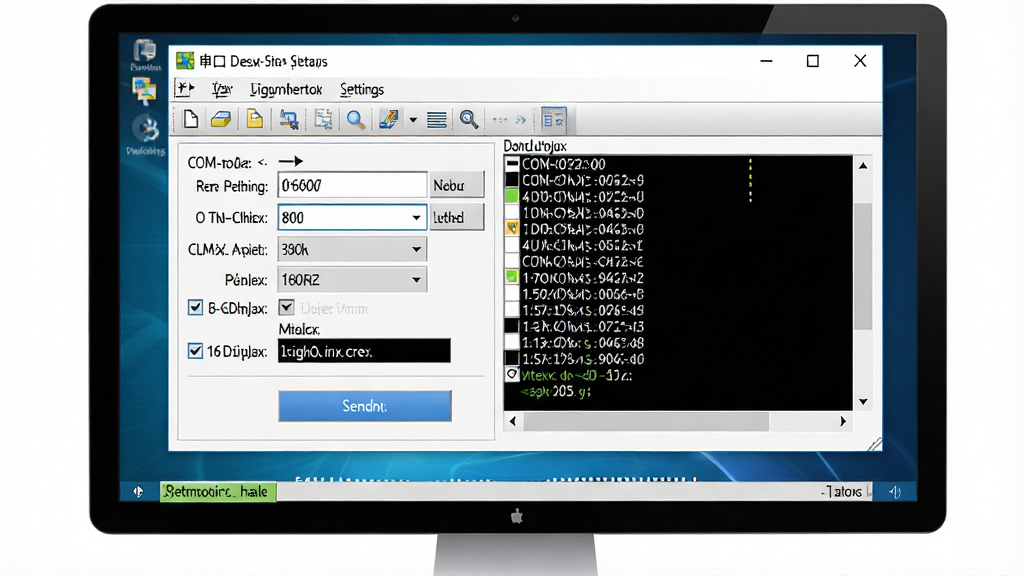
Task: Click the app icon in the title bar
Action: pos(185,61)
